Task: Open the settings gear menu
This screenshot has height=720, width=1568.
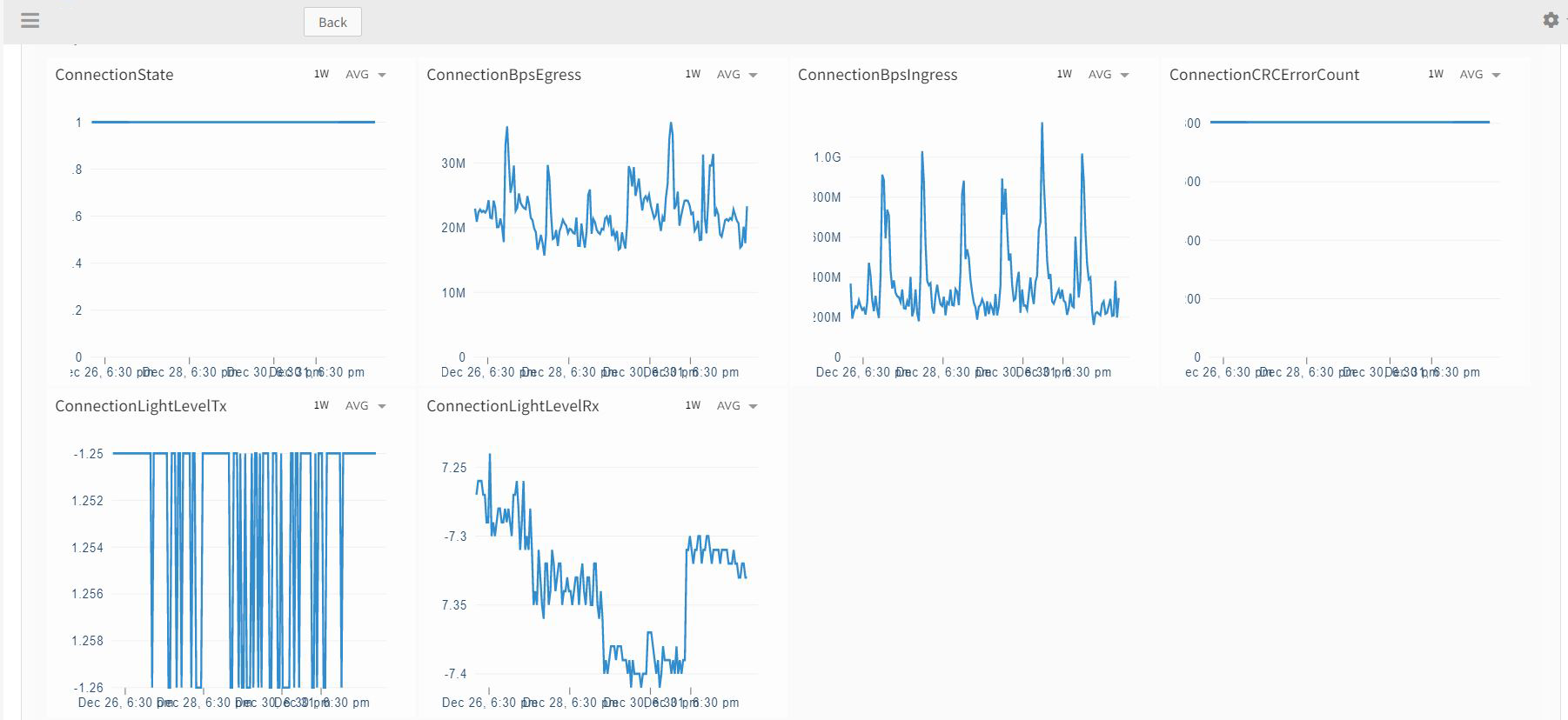Action: point(1550,20)
